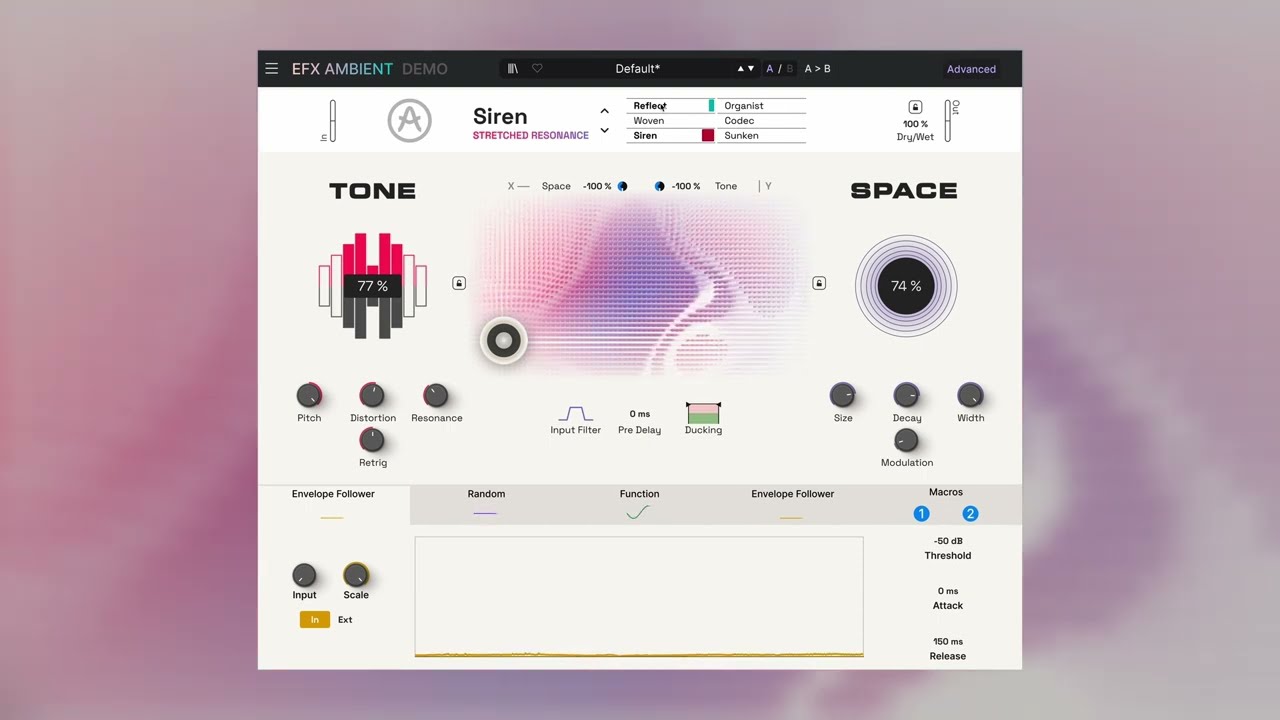This screenshot has height=720, width=1280.
Task: Click the Pitch knob
Action: click(309, 396)
